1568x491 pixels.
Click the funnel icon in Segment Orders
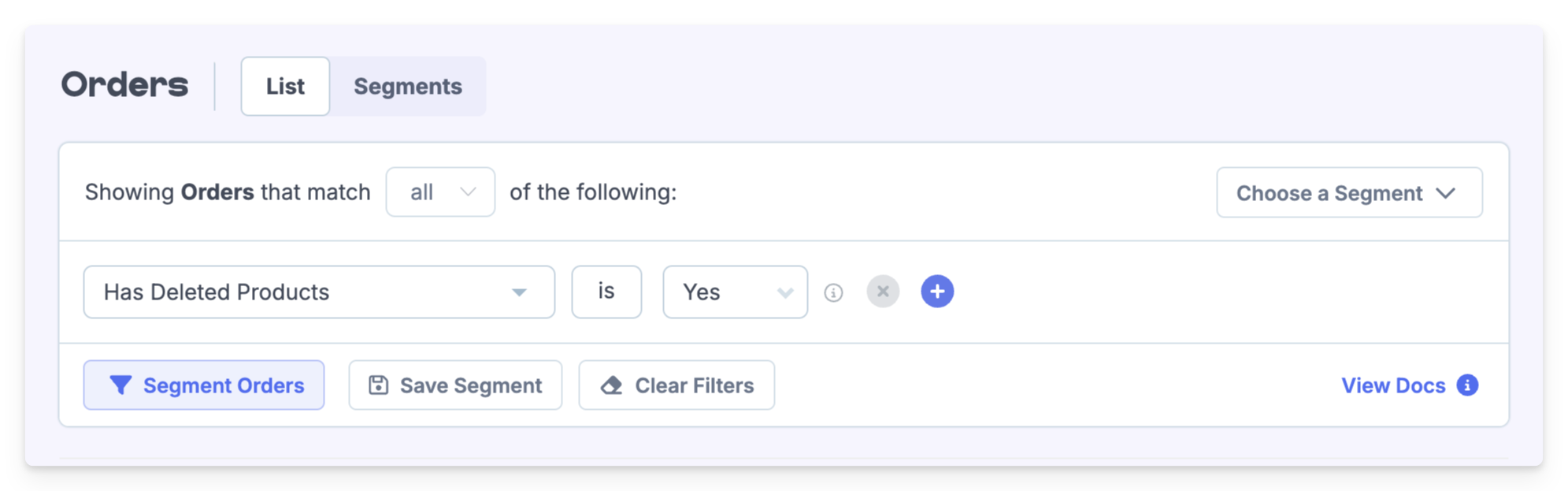[120, 385]
